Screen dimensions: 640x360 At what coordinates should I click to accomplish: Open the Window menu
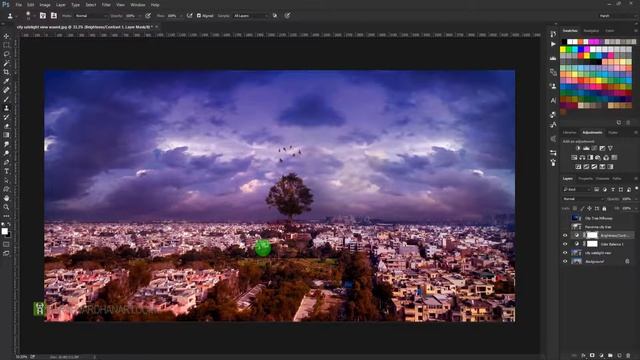138,5
